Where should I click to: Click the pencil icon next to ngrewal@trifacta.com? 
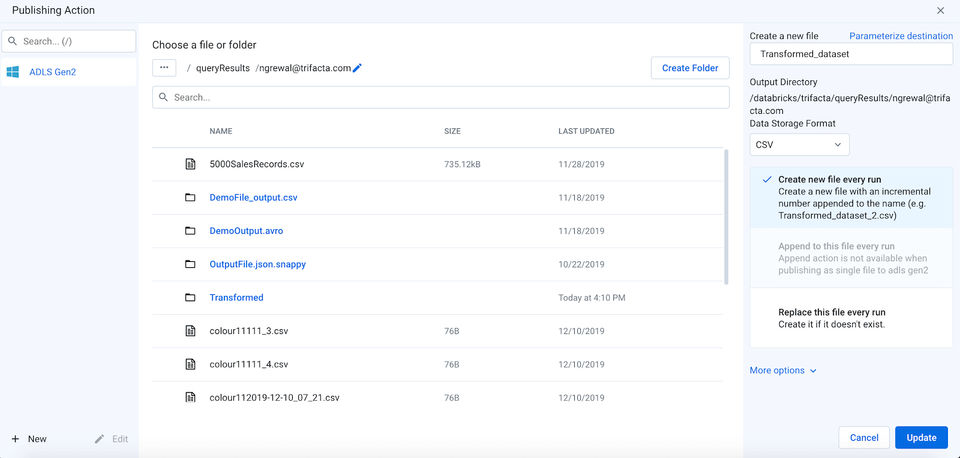[x=358, y=68]
